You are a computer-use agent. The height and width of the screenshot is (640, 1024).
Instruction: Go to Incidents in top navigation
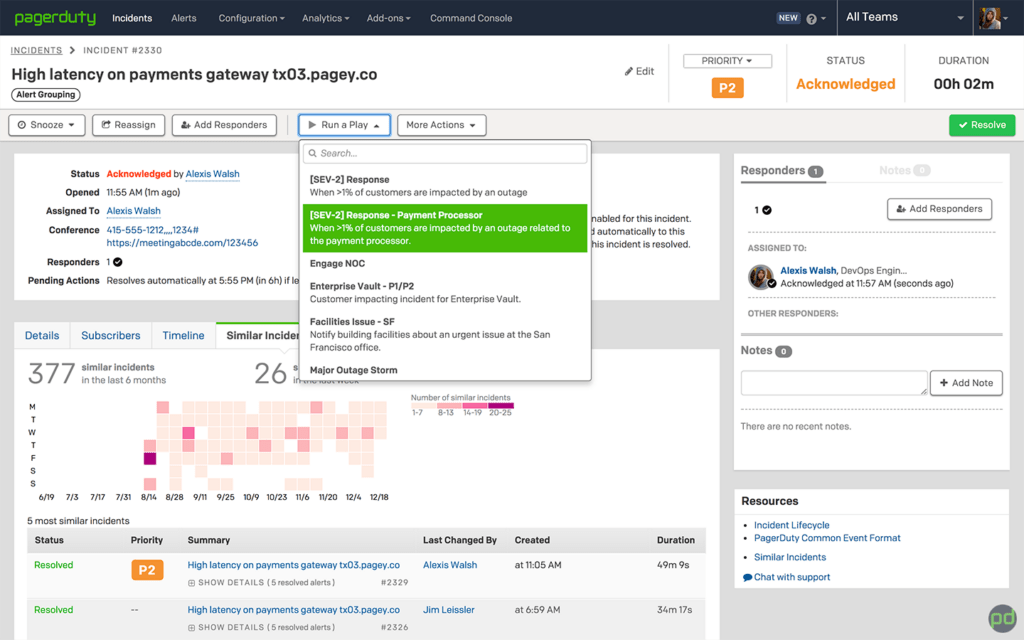(x=132, y=18)
